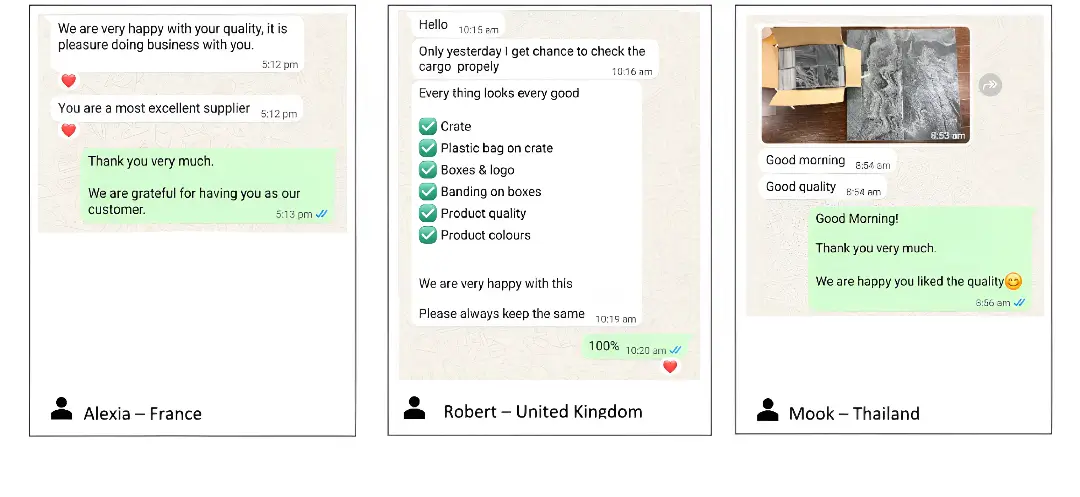Click the checkmark beside Product quality
This screenshot has width=1080, height=497.
(x=428, y=213)
